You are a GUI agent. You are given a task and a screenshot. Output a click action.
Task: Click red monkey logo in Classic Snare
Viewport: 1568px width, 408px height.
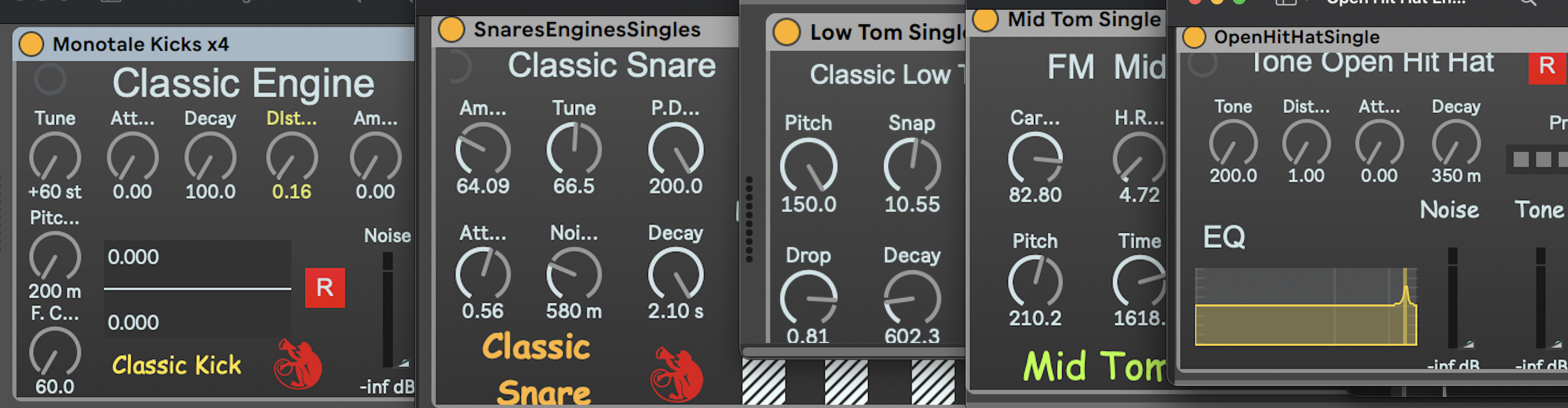coord(676,374)
